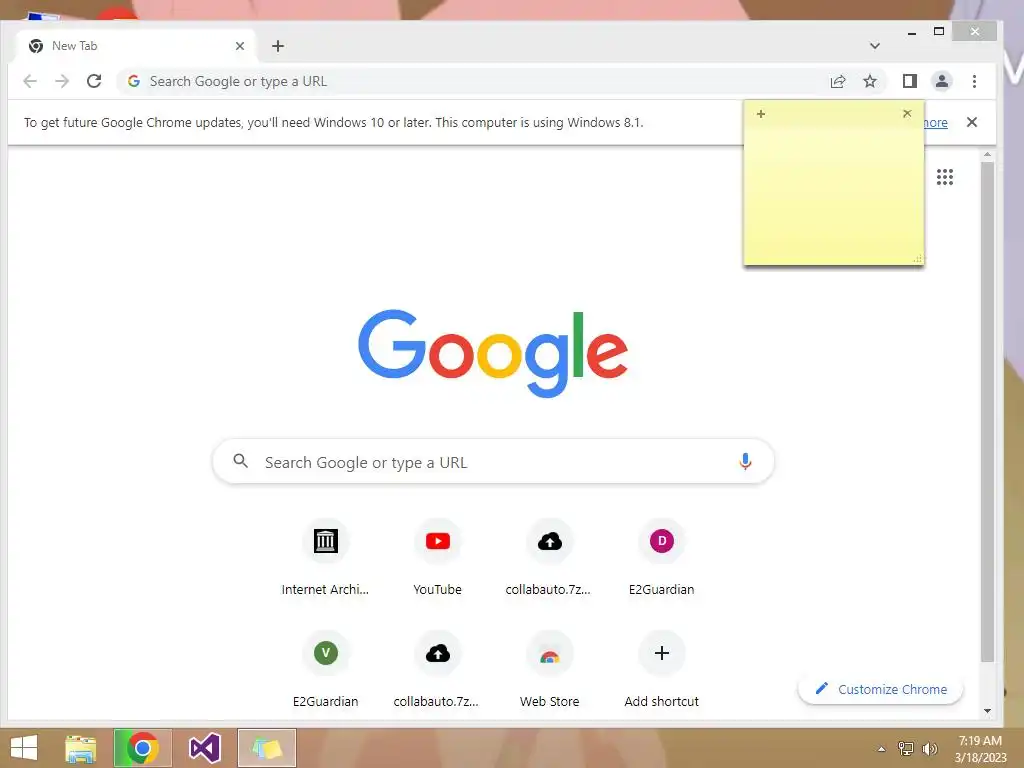Focus the Google search box
Viewport: 1024px width, 768px height.
tap(493, 462)
